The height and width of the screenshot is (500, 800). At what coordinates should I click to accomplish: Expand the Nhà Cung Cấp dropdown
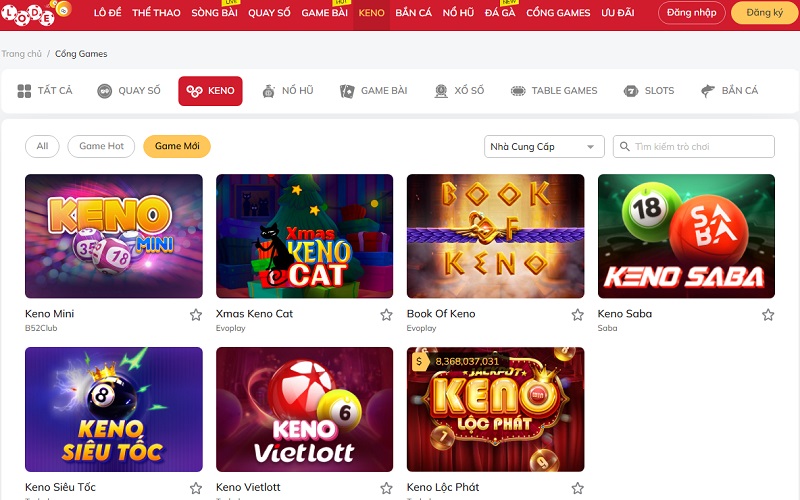(x=544, y=146)
